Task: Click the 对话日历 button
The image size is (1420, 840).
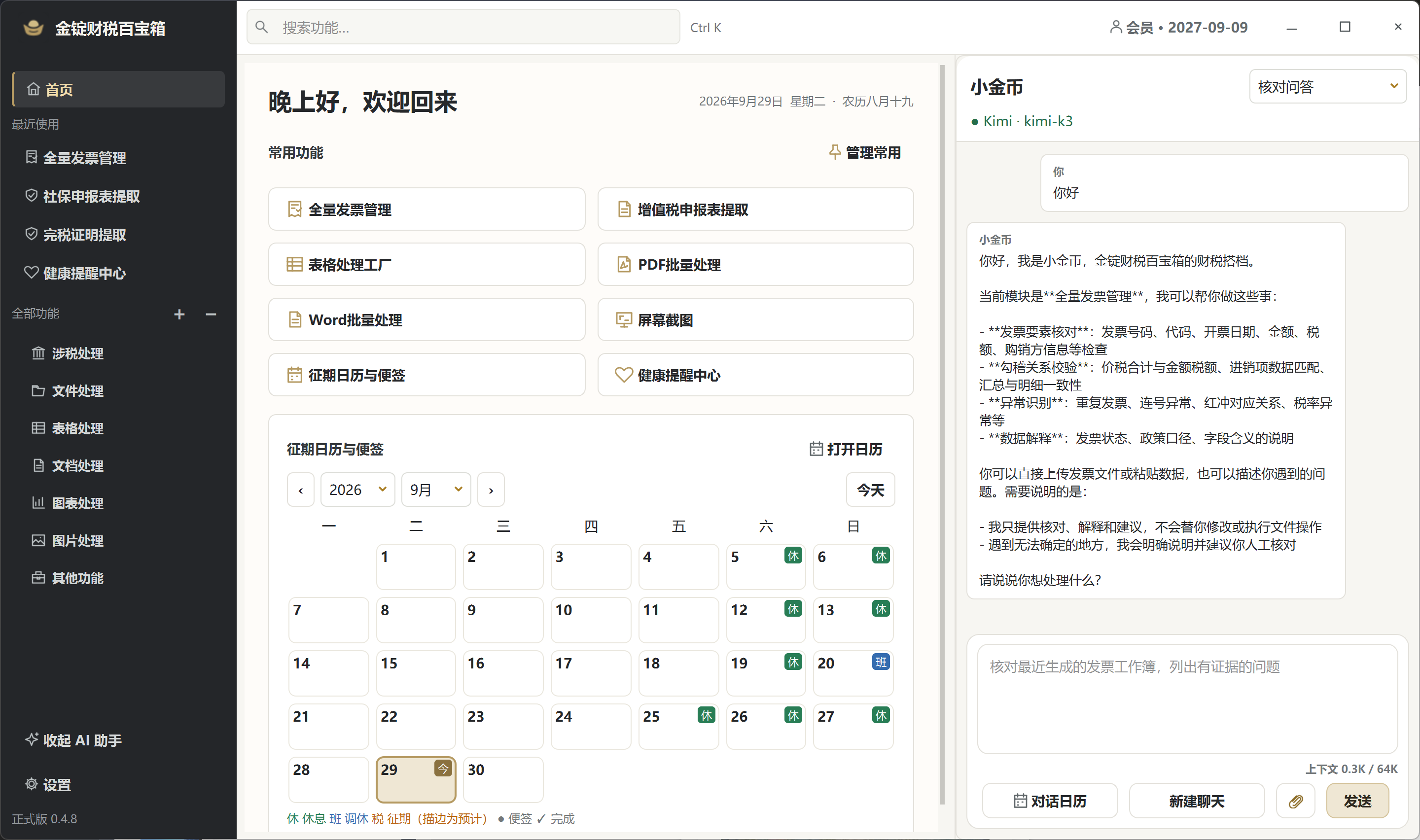Action: pyautogui.click(x=1049, y=801)
